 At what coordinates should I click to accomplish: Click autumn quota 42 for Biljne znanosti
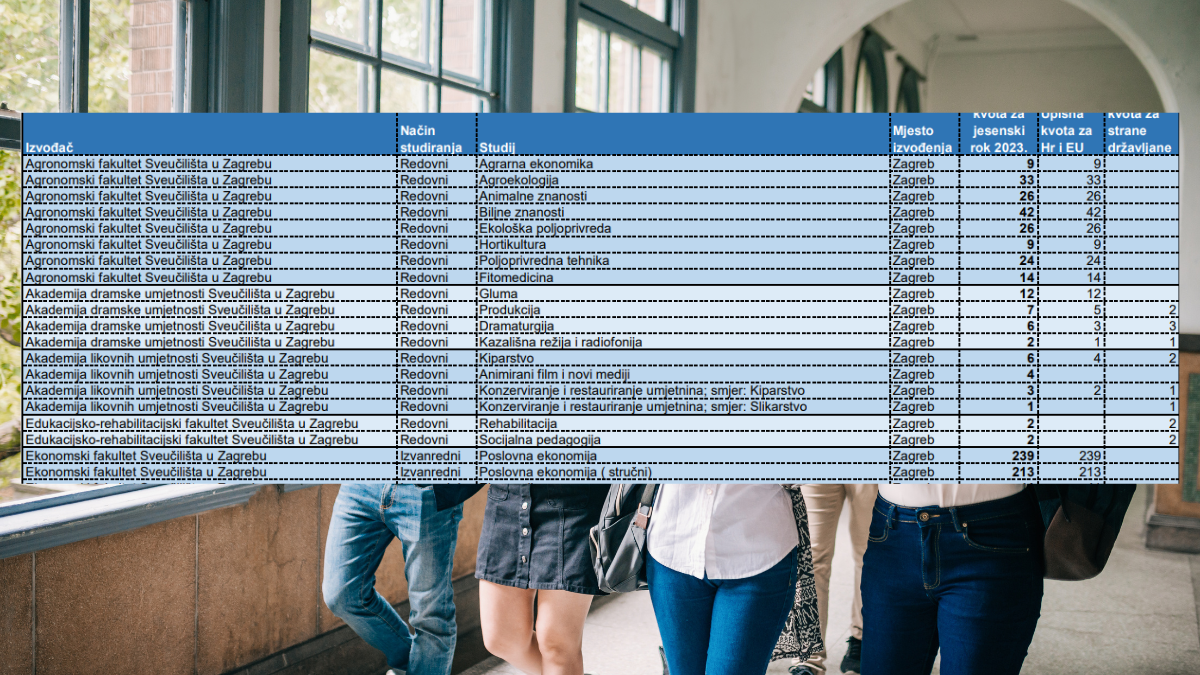[999, 212]
